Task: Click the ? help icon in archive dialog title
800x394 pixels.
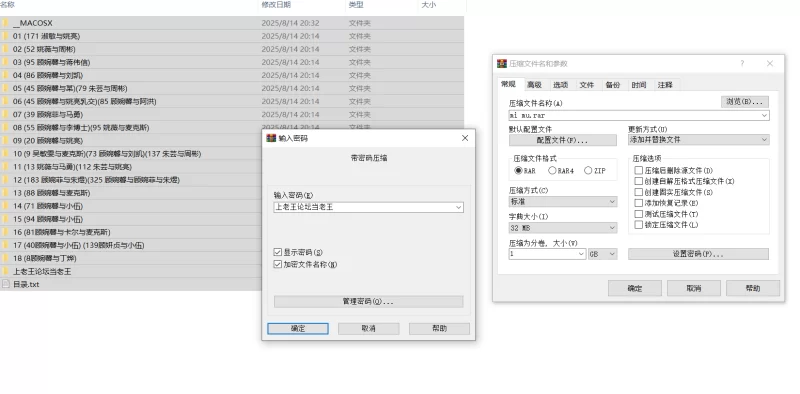Action: 742,63
